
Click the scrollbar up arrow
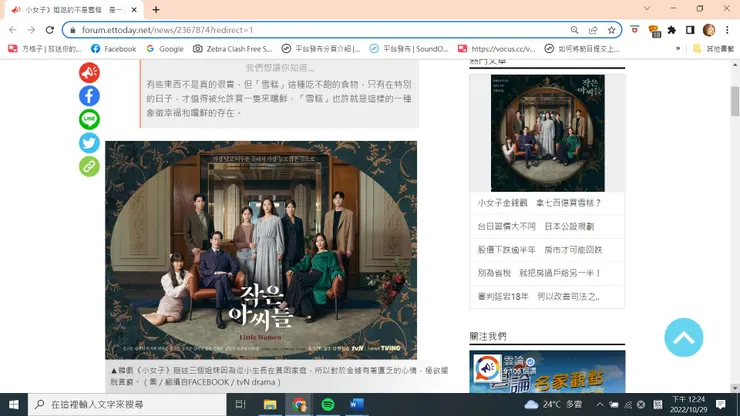point(735,64)
